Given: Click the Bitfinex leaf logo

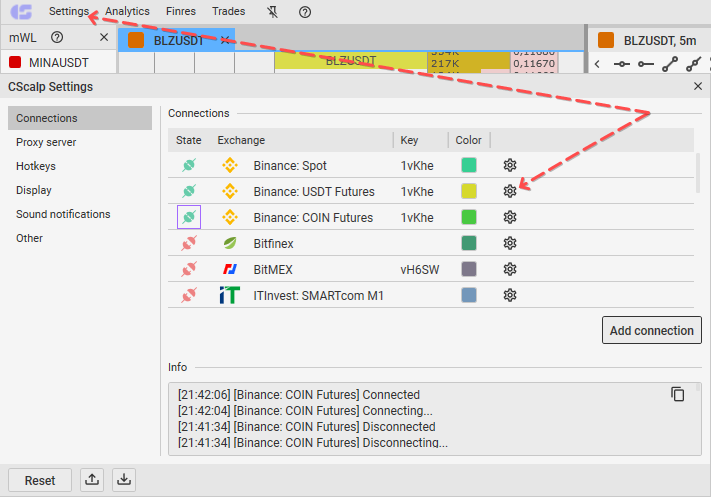Looking at the screenshot, I should tap(230, 243).
